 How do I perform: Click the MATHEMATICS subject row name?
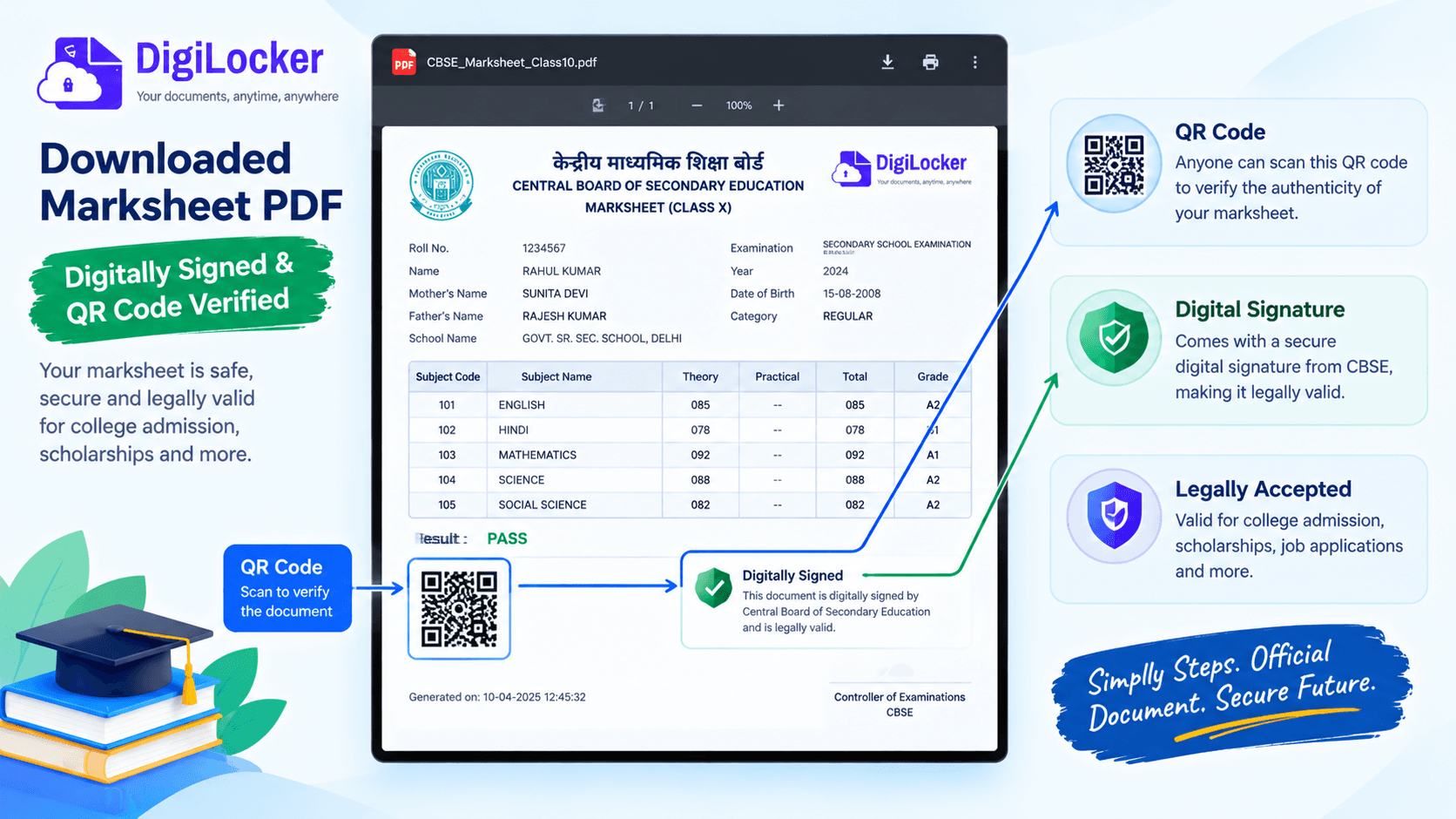click(537, 455)
